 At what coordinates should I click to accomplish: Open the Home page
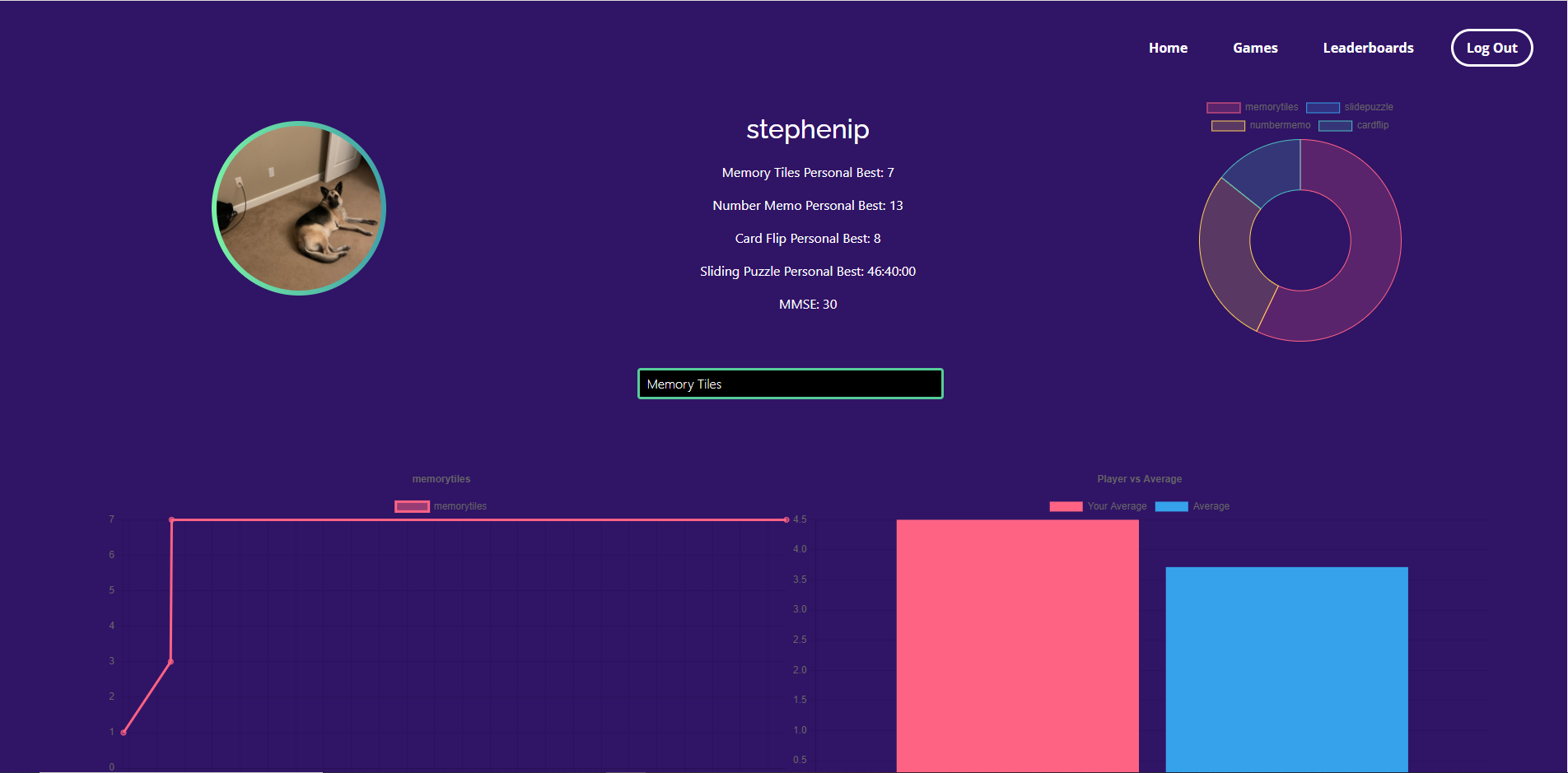pyautogui.click(x=1168, y=48)
